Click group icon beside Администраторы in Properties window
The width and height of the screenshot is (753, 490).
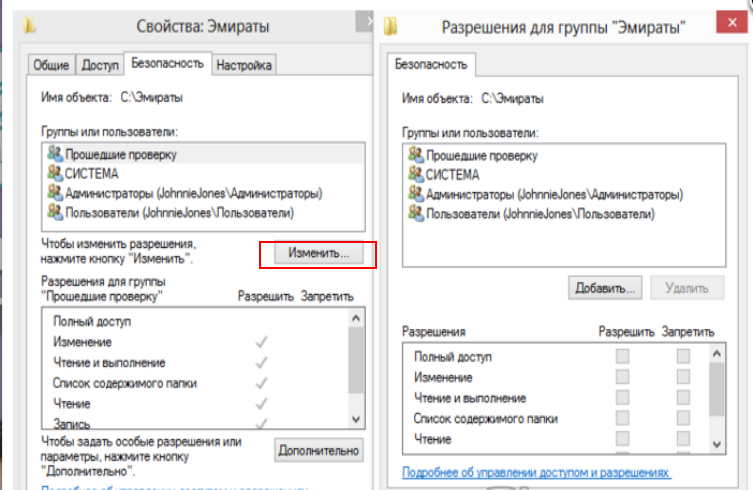coord(55,193)
